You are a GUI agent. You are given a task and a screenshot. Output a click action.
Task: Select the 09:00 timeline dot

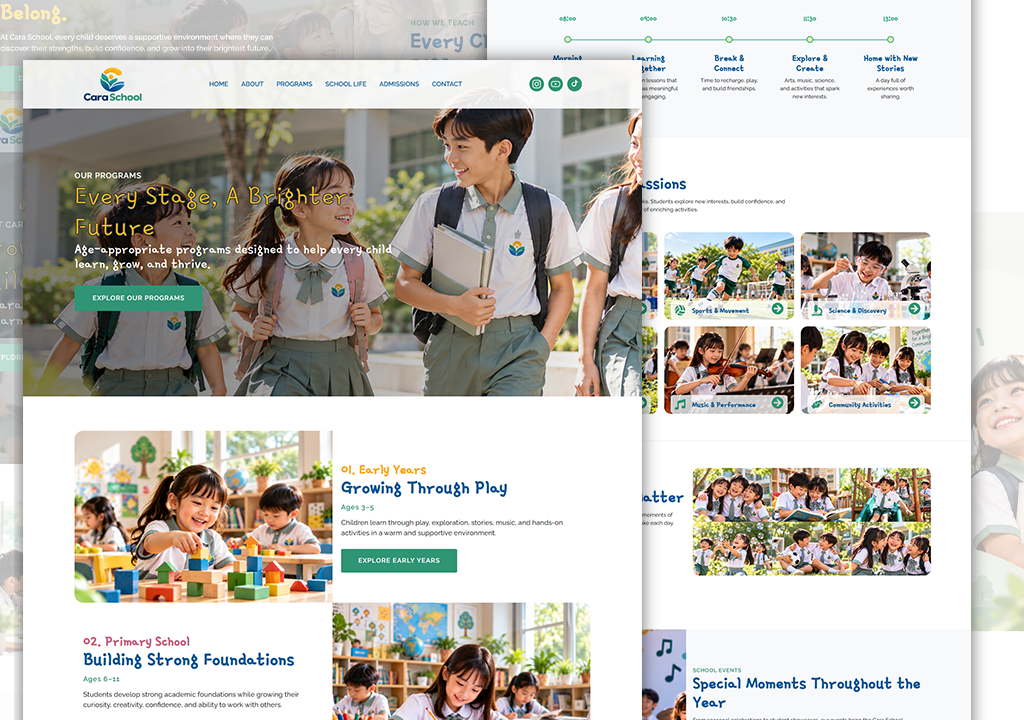(648, 39)
